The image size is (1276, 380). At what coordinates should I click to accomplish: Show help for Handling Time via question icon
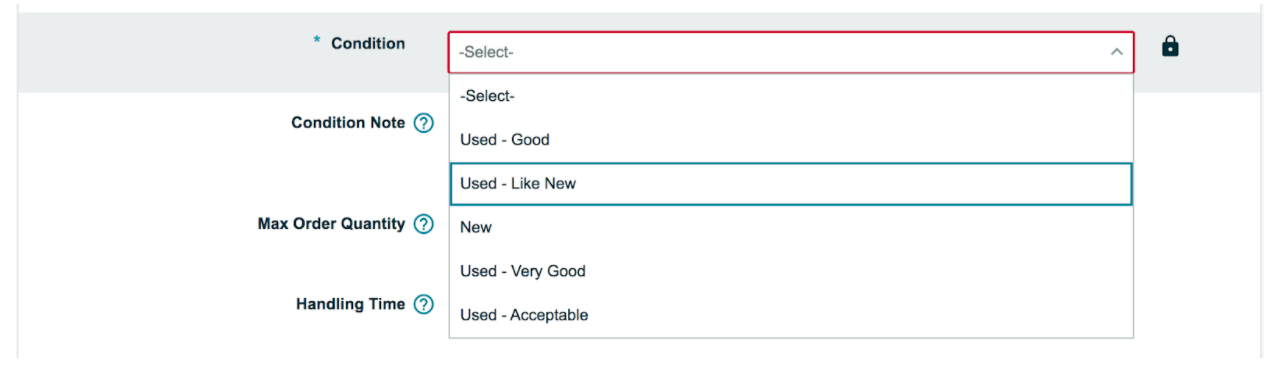424,305
